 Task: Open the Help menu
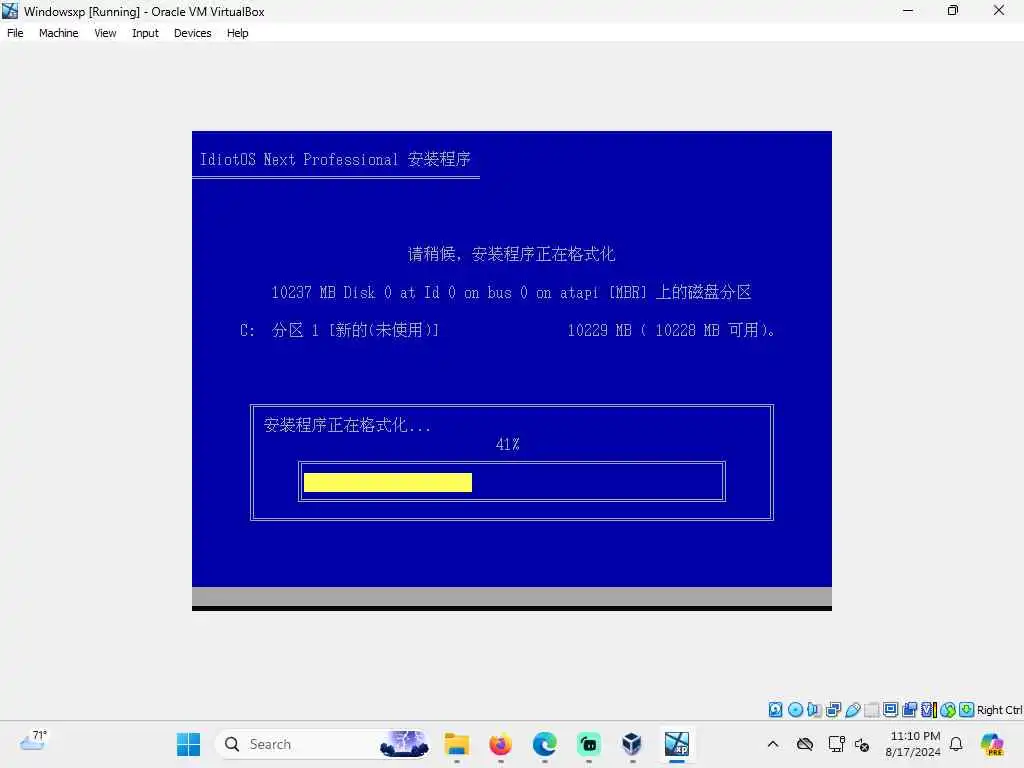coord(238,33)
